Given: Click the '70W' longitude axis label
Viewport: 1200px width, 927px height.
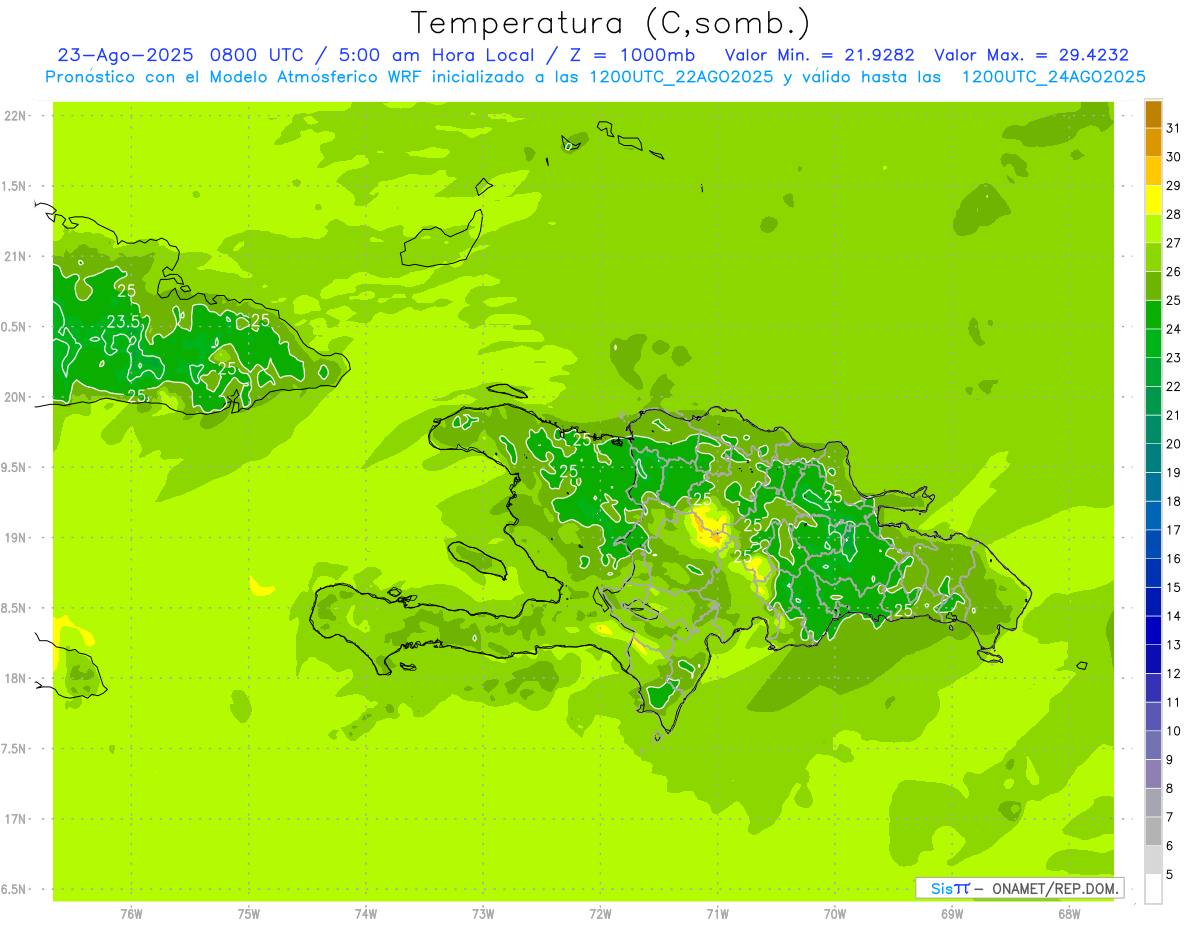Looking at the screenshot, I should (835, 914).
